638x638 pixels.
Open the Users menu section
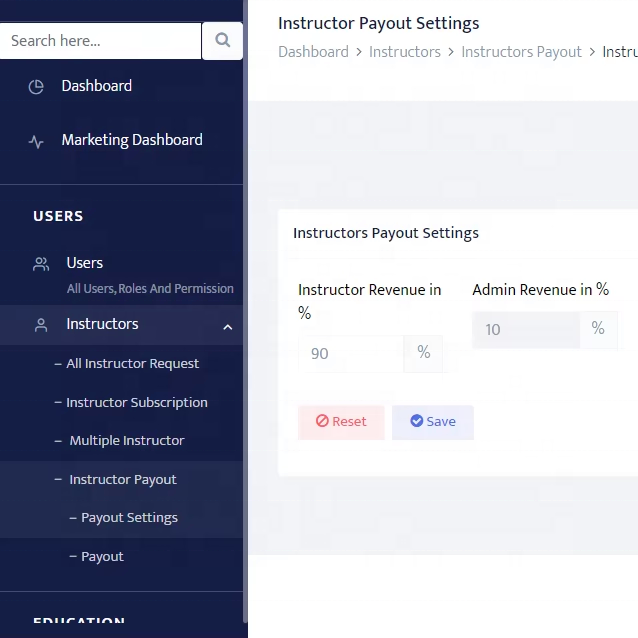click(x=85, y=263)
